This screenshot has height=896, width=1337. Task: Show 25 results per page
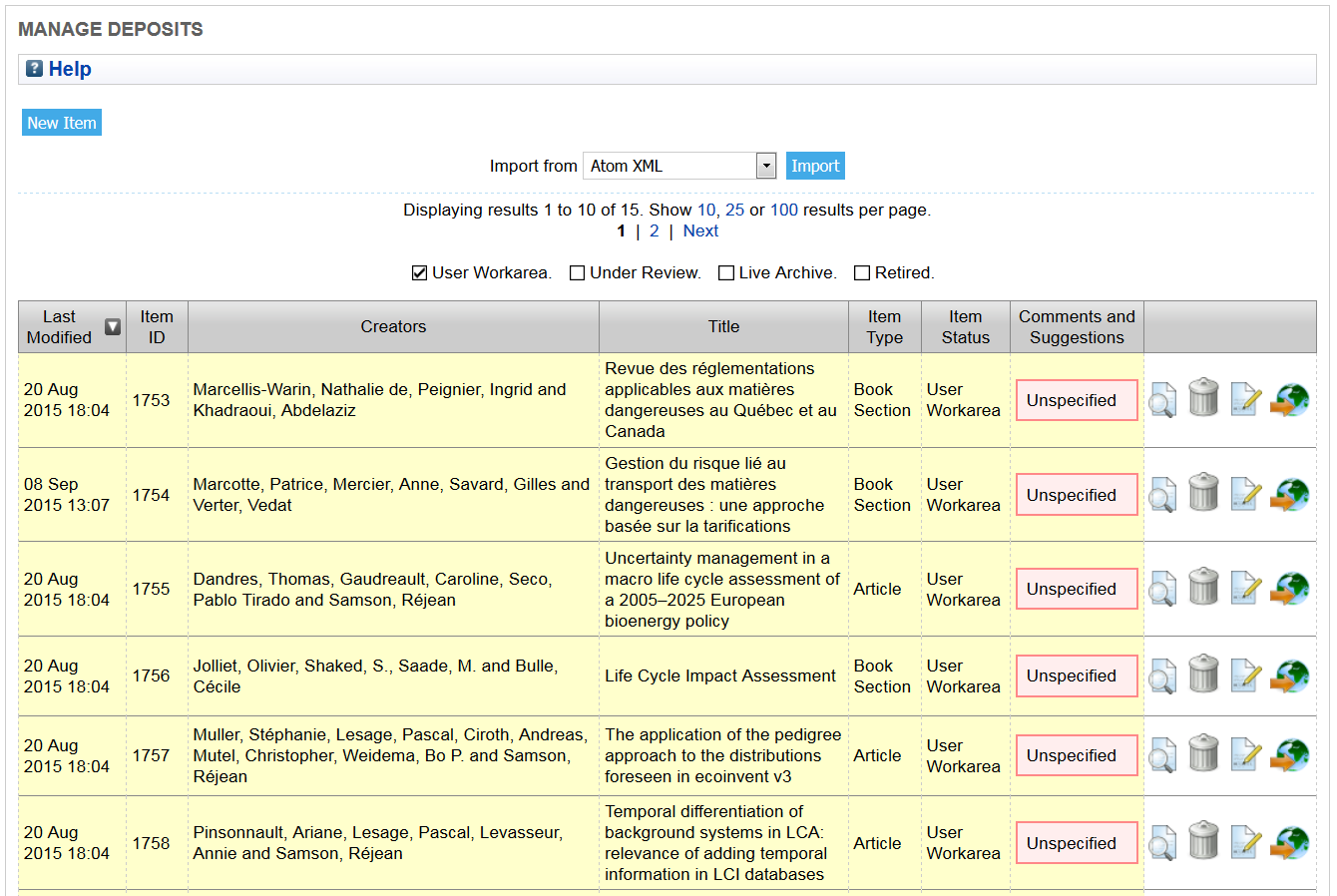click(x=734, y=210)
